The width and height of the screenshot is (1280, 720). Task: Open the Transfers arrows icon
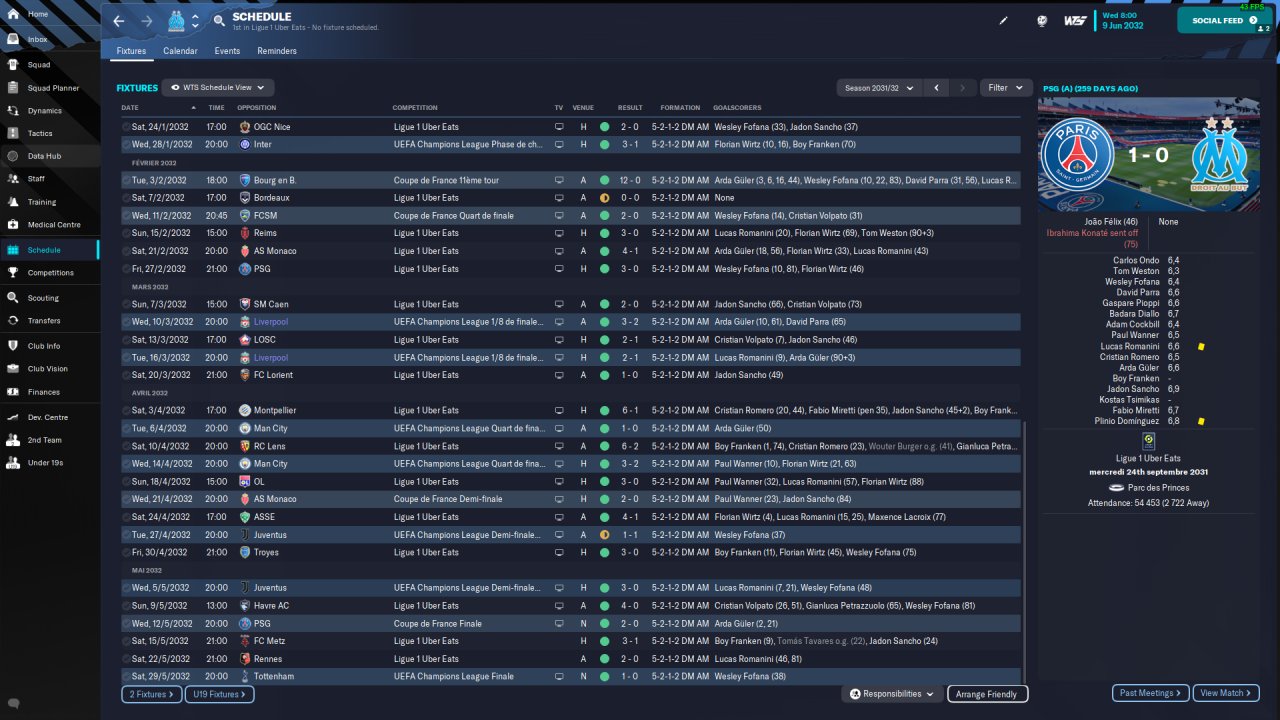[x=13, y=321]
